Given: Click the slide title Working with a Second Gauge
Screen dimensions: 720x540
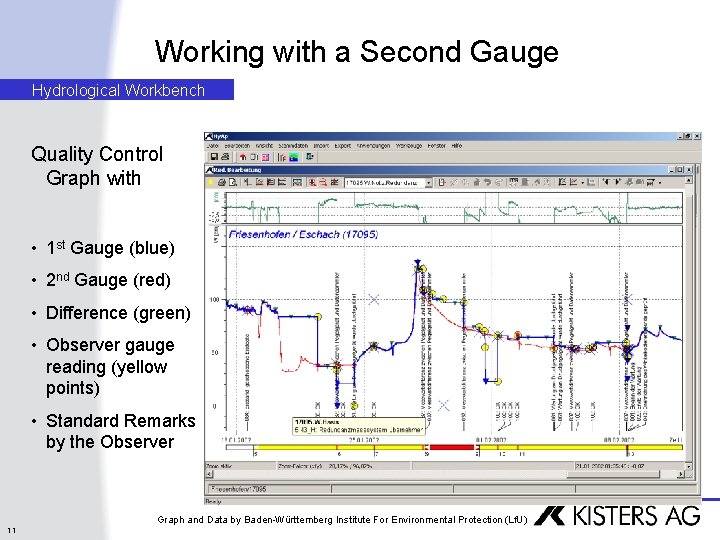Looking at the screenshot, I should pos(357,51).
